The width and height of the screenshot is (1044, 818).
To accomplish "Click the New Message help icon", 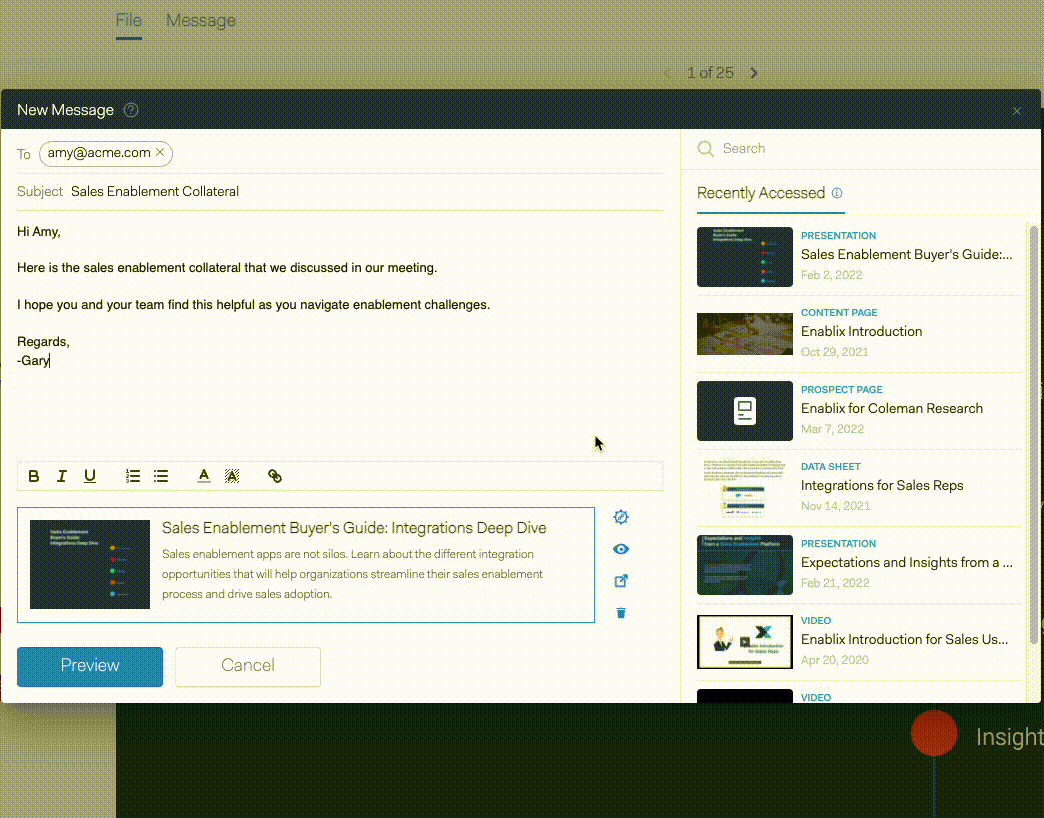I will coord(131,110).
